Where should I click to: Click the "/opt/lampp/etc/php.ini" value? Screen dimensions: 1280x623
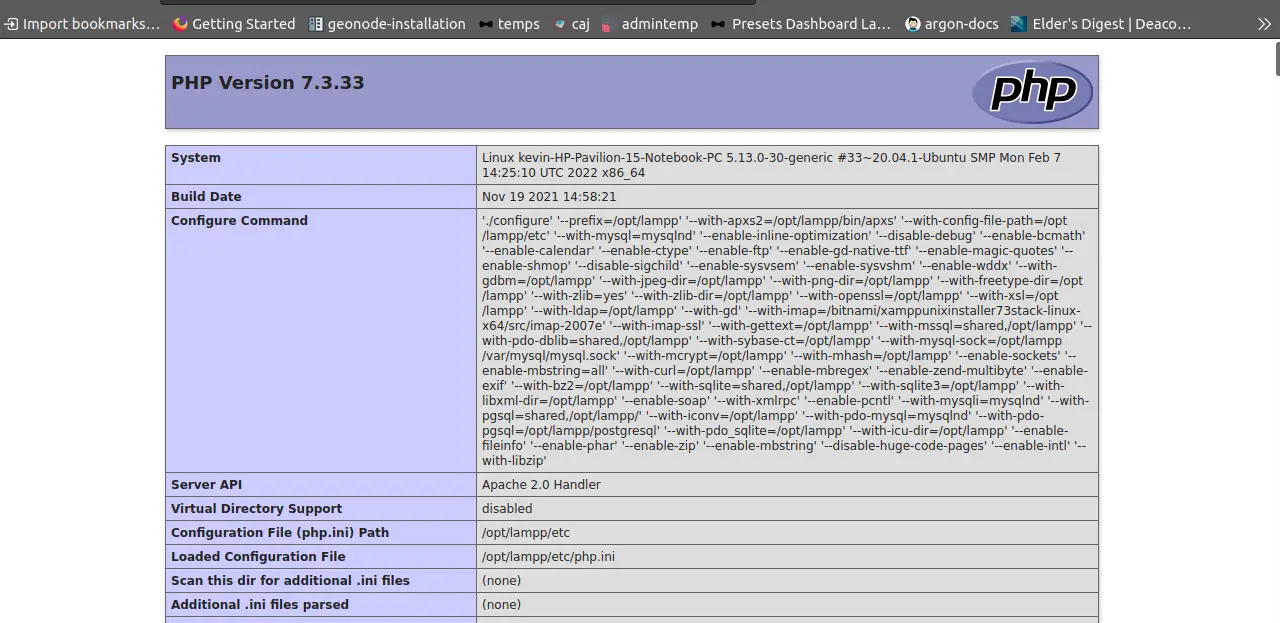click(549, 557)
